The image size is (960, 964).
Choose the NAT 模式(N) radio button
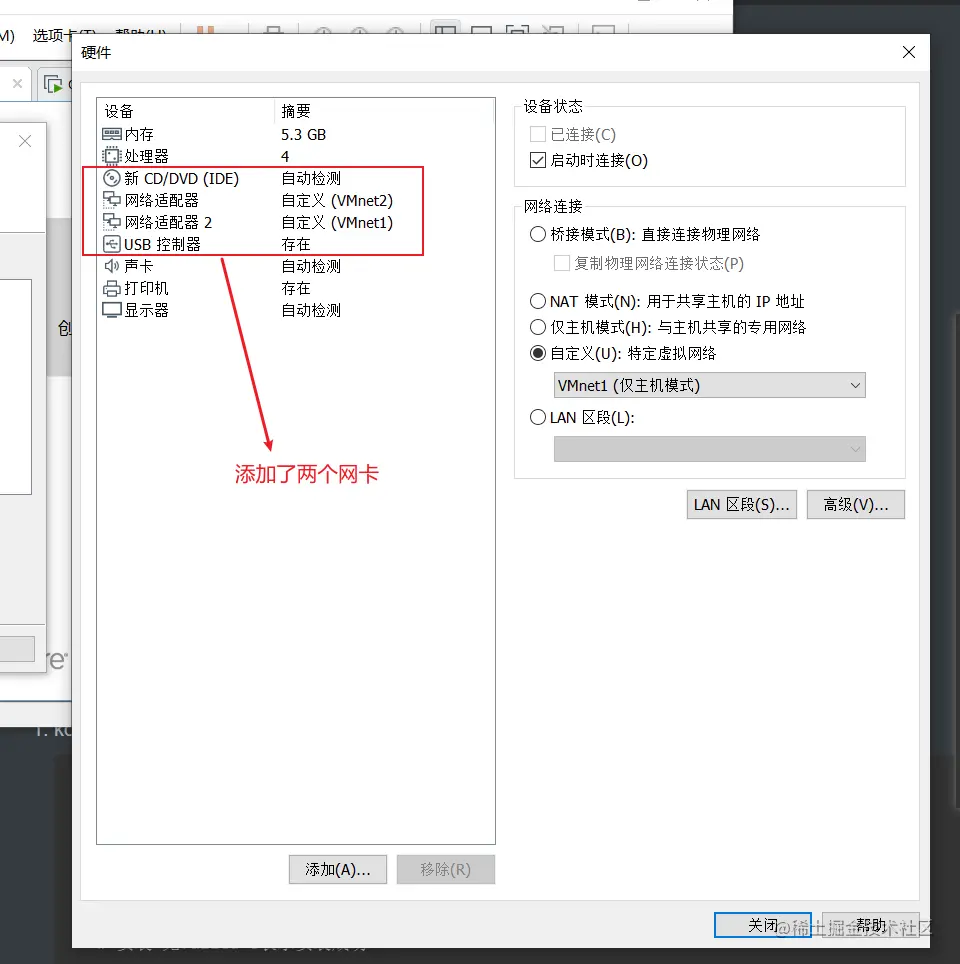(538, 301)
